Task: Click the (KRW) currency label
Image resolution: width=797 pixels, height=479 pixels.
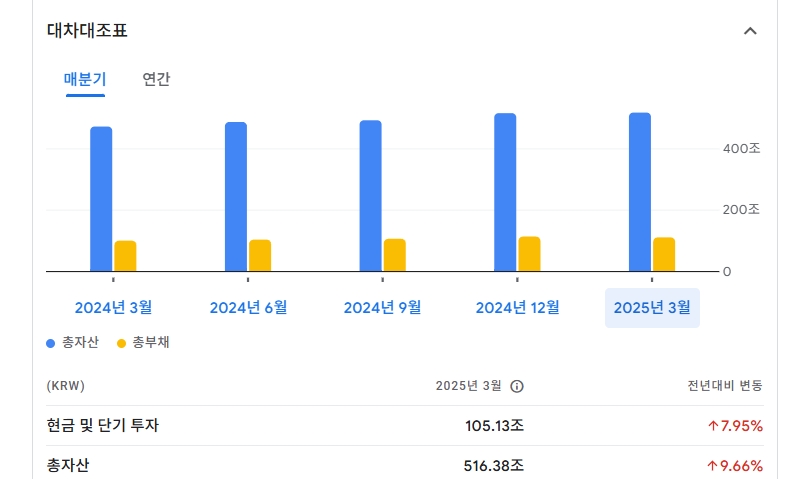Action: [x=66, y=386]
